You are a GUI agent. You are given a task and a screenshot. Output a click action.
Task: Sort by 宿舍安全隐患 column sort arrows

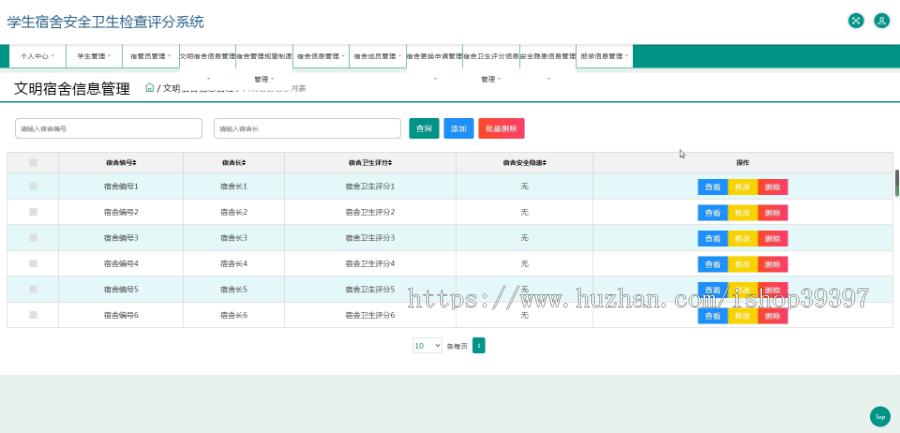point(544,163)
